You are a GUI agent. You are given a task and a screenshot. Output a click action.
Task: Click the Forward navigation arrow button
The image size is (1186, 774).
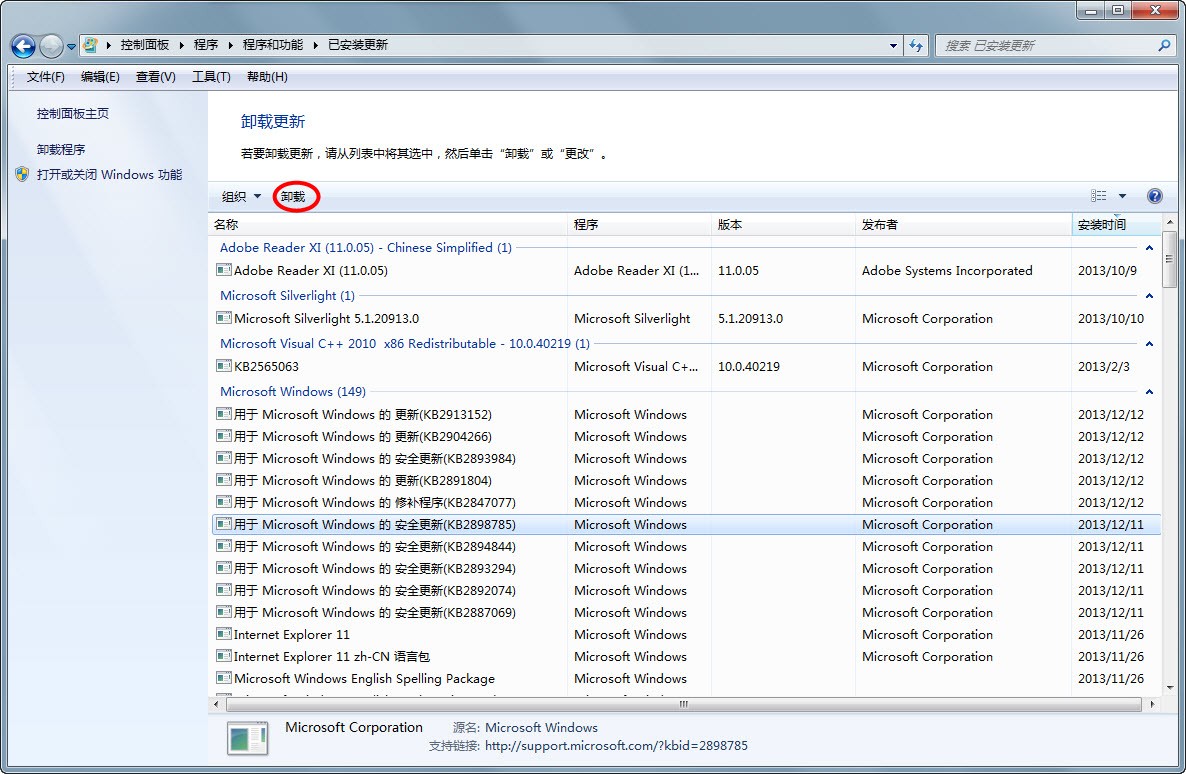(51, 46)
